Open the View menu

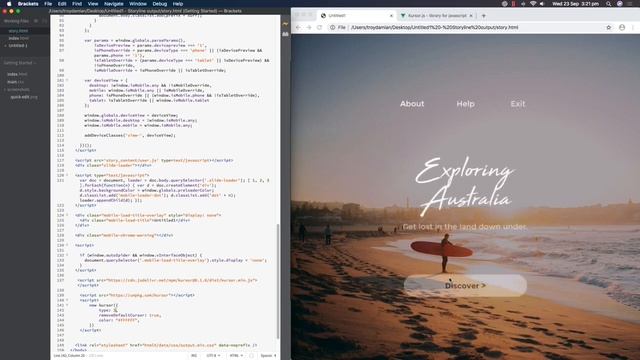93,4
